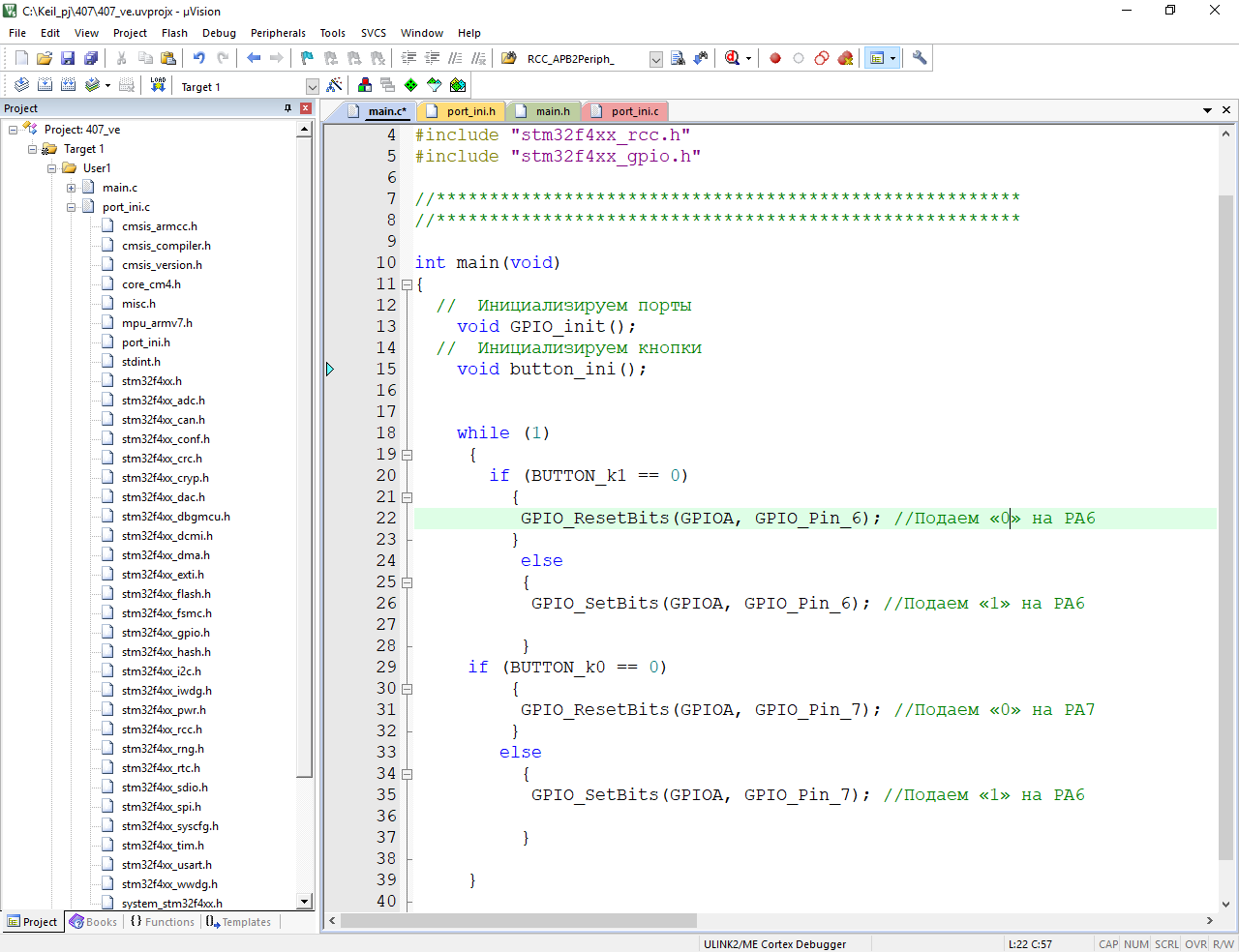This screenshot has width=1239, height=952.
Task: Save the current file
Action: (68, 58)
